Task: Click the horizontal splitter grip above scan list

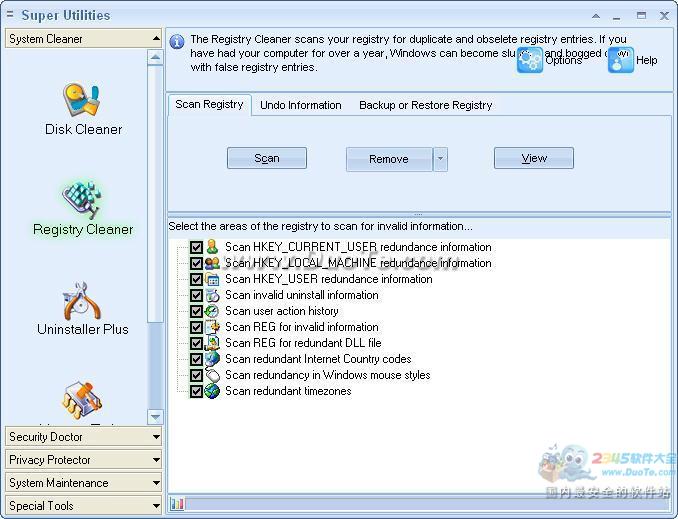Action: coord(418,215)
